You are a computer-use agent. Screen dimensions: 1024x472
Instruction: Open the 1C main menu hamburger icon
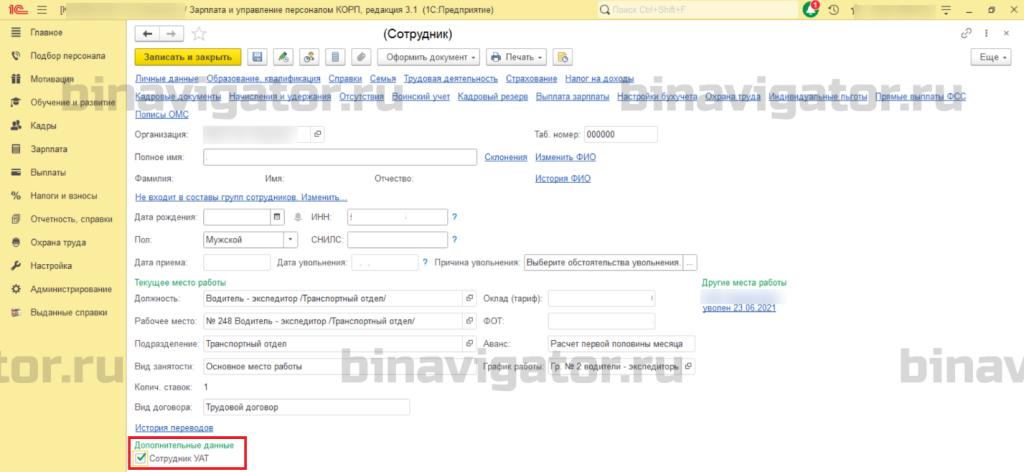coord(42,10)
